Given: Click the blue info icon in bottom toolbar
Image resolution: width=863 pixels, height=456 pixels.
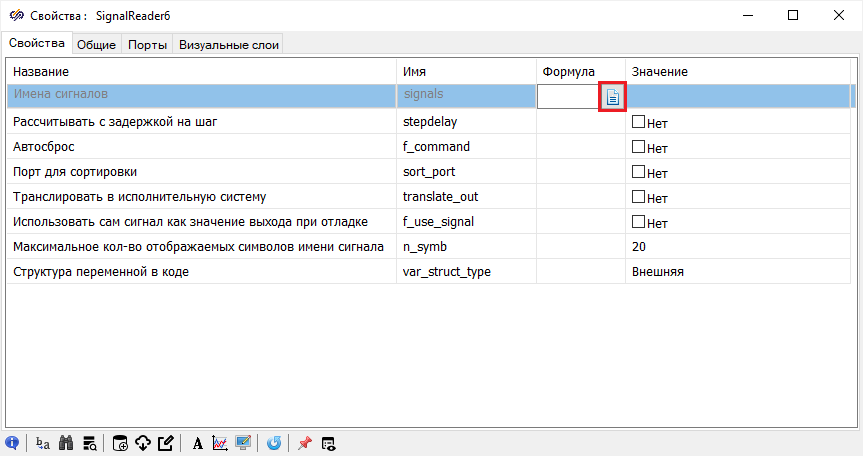Looking at the screenshot, I should click(13, 443).
